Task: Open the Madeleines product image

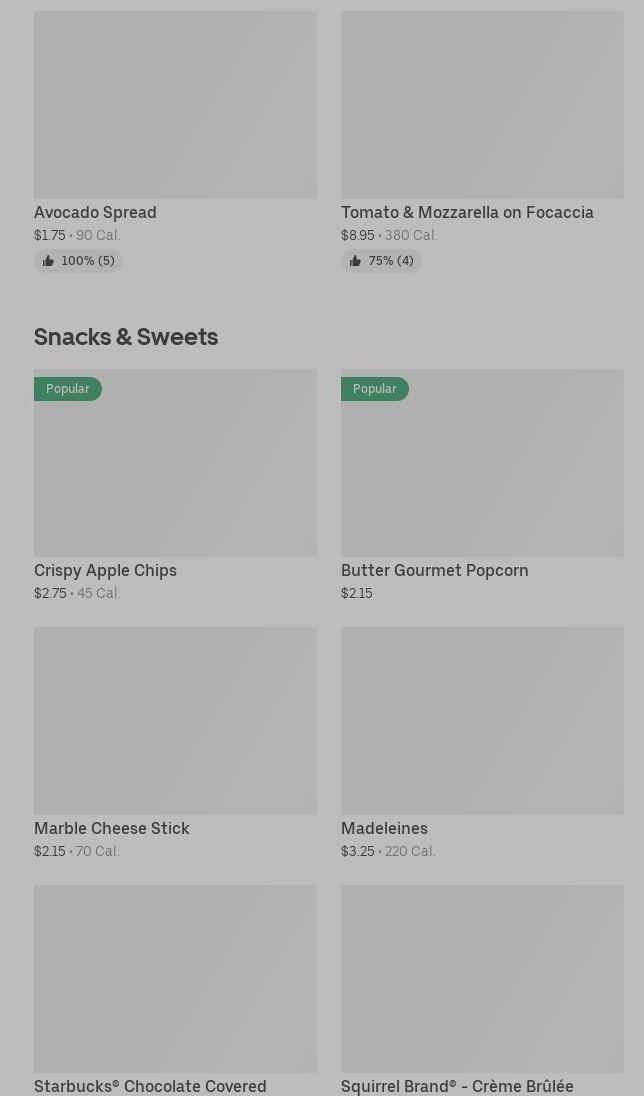Action: 482,720
